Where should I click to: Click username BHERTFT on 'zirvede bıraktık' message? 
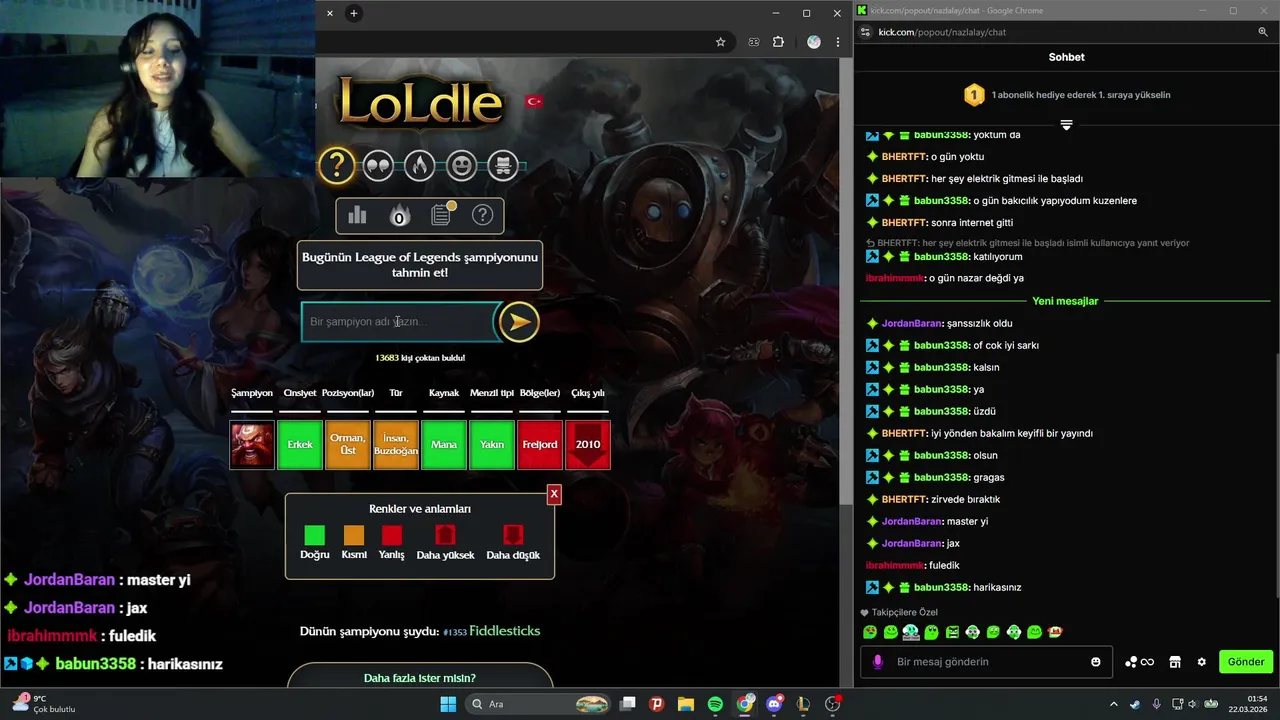904,499
